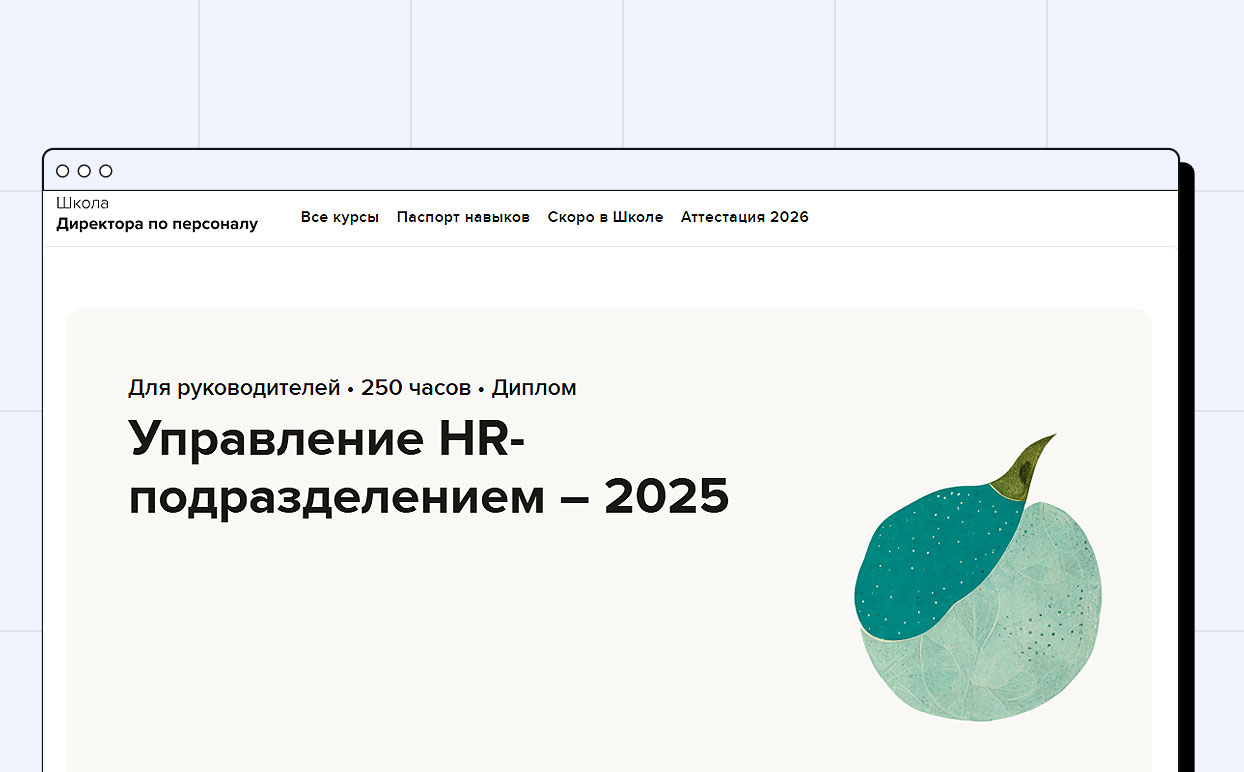
Task: Open the Паспорт навыков section
Action: point(463,217)
